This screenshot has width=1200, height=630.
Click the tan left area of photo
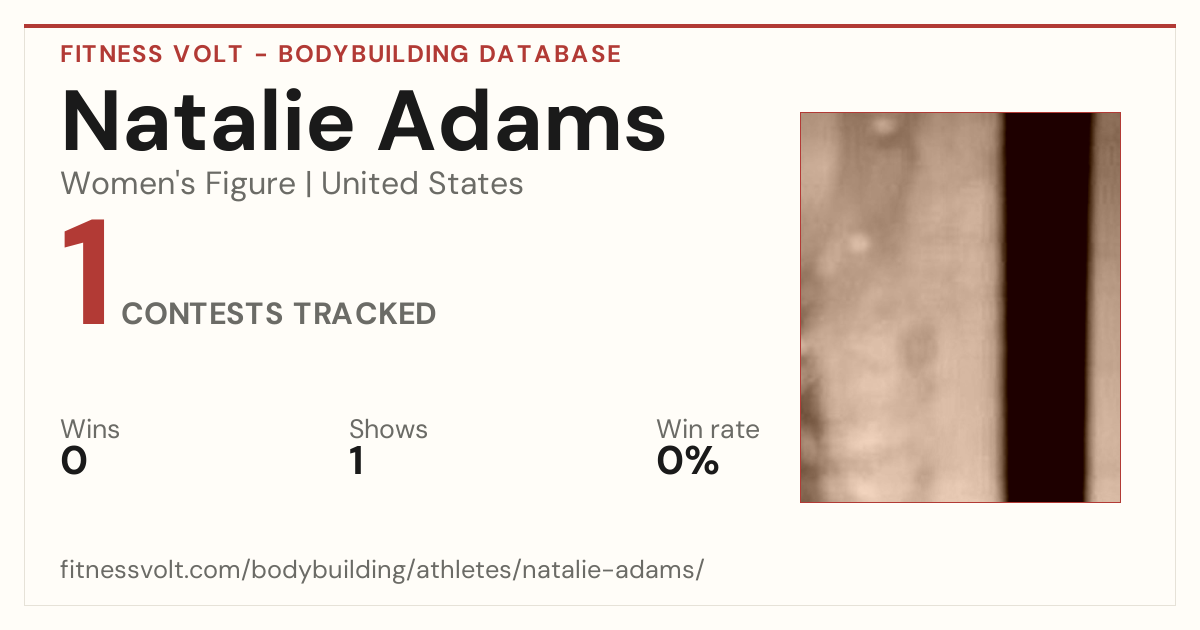[x=901, y=307]
